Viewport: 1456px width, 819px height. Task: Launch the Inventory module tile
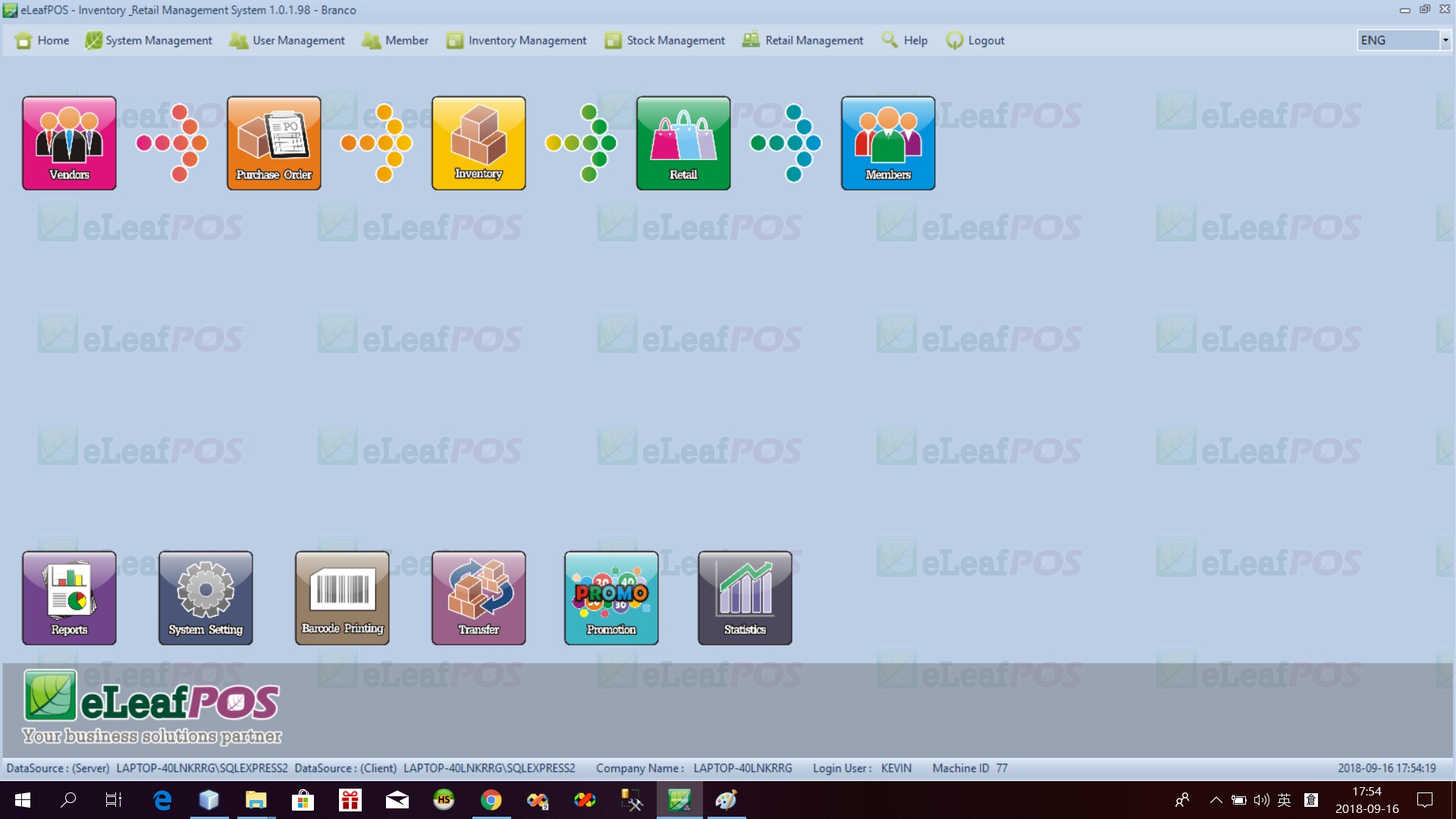479,143
